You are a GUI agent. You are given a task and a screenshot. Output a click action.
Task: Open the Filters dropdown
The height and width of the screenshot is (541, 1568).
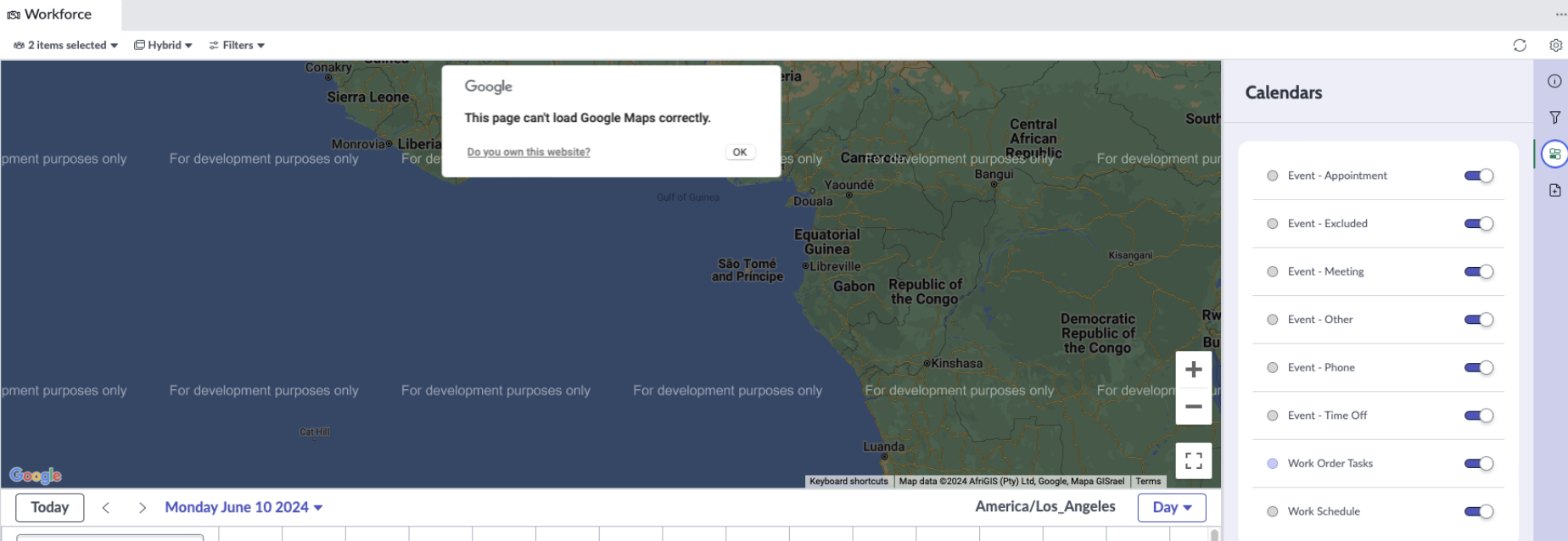237,45
